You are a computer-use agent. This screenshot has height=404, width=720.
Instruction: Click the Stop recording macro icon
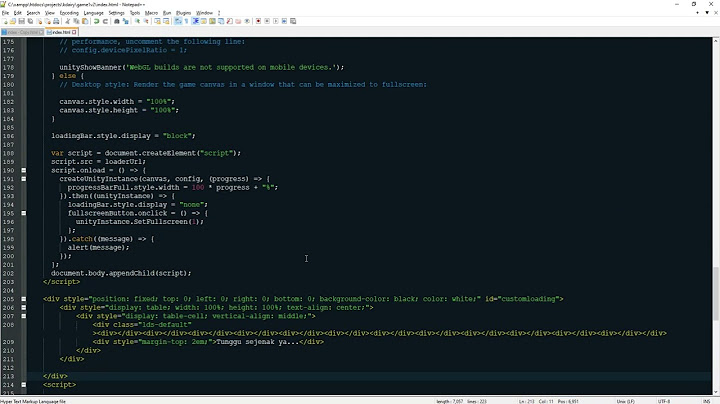pos(267,21)
